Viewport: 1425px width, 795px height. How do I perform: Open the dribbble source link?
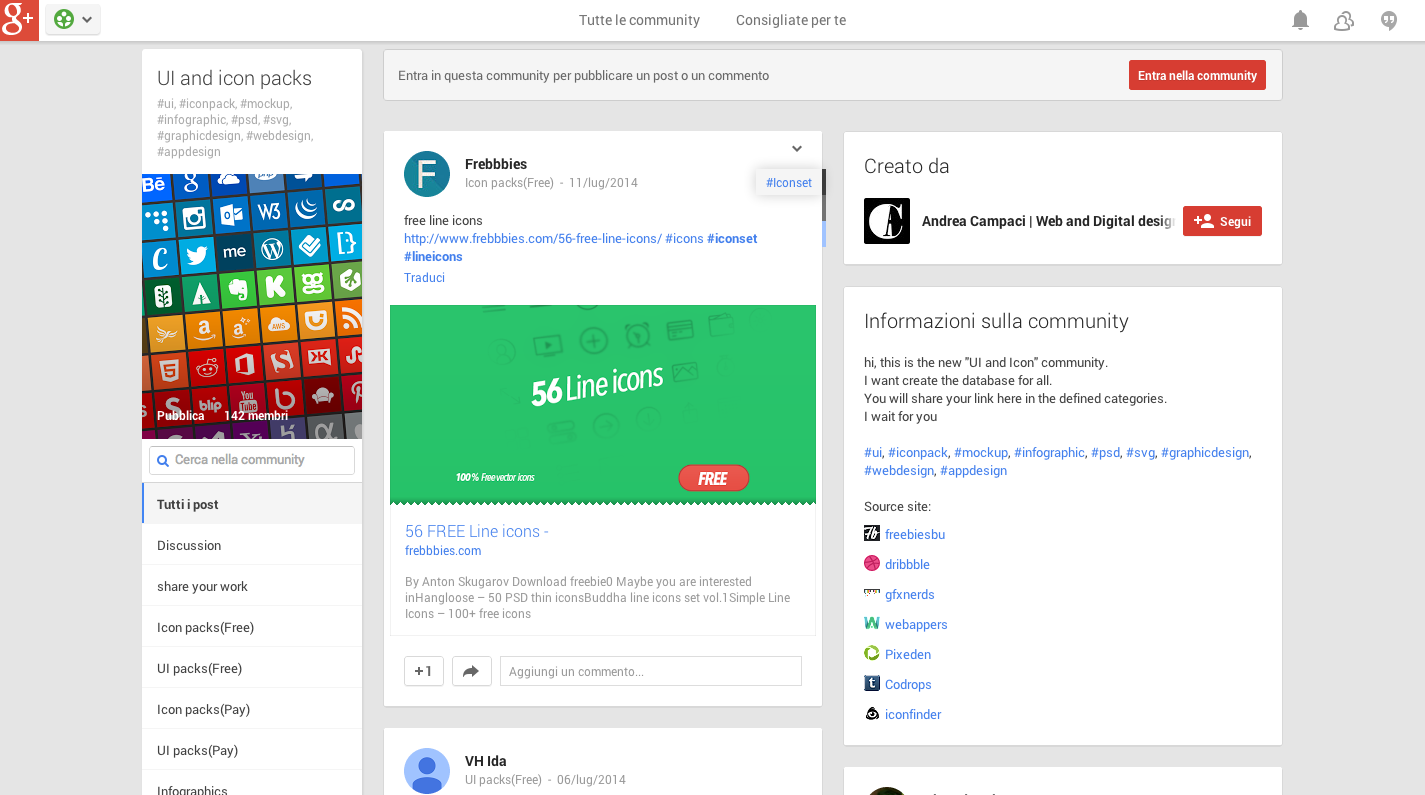tap(907, 564)
